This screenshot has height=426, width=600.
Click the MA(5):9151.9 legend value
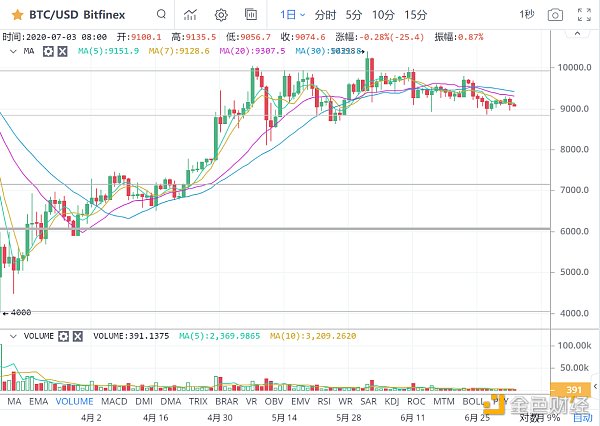[x=108, y=51]
